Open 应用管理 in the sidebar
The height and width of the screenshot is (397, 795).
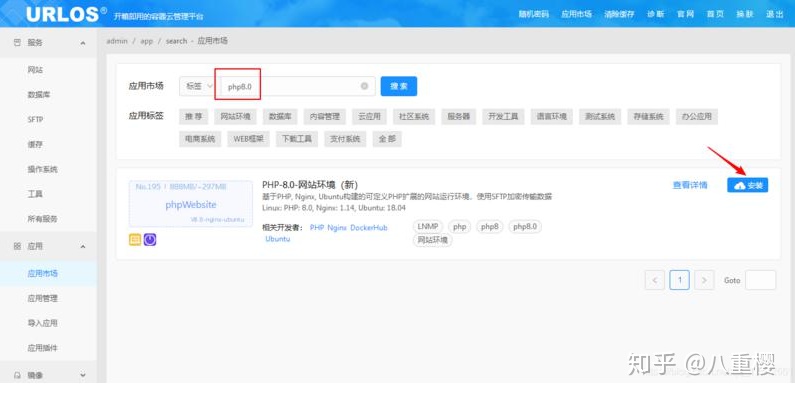(x=43, y=299)
